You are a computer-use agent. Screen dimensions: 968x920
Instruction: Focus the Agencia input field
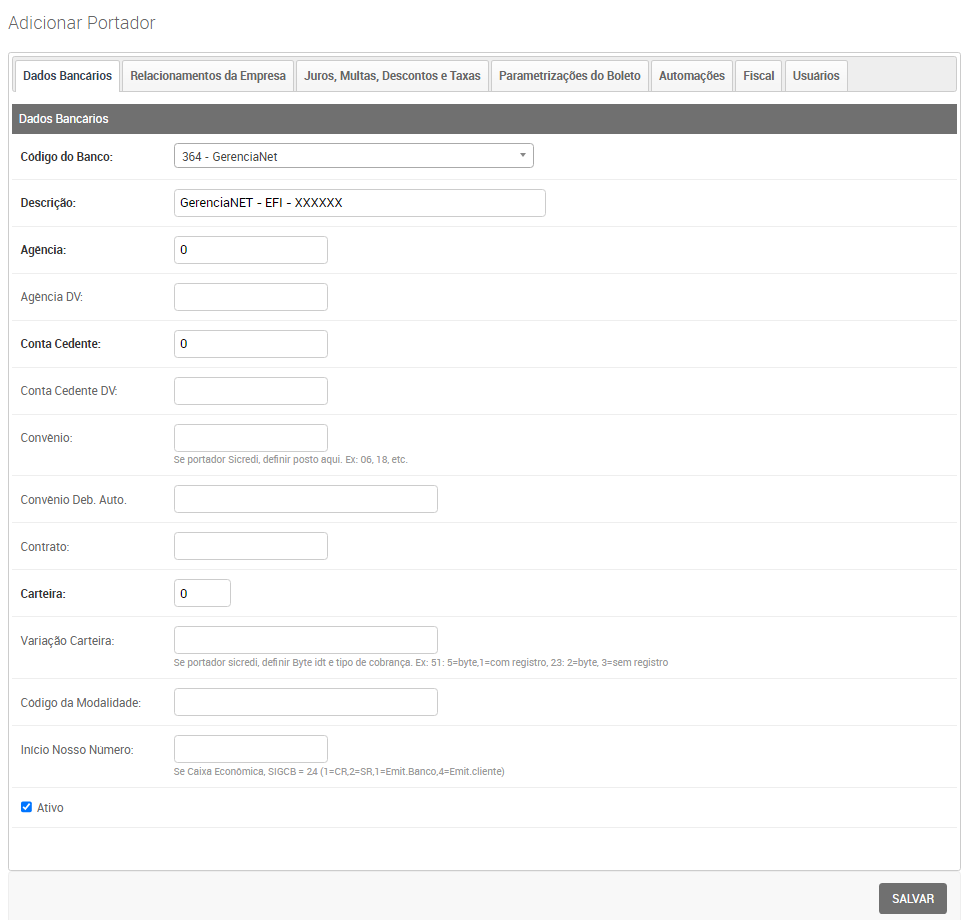click(x=250, y=250)
